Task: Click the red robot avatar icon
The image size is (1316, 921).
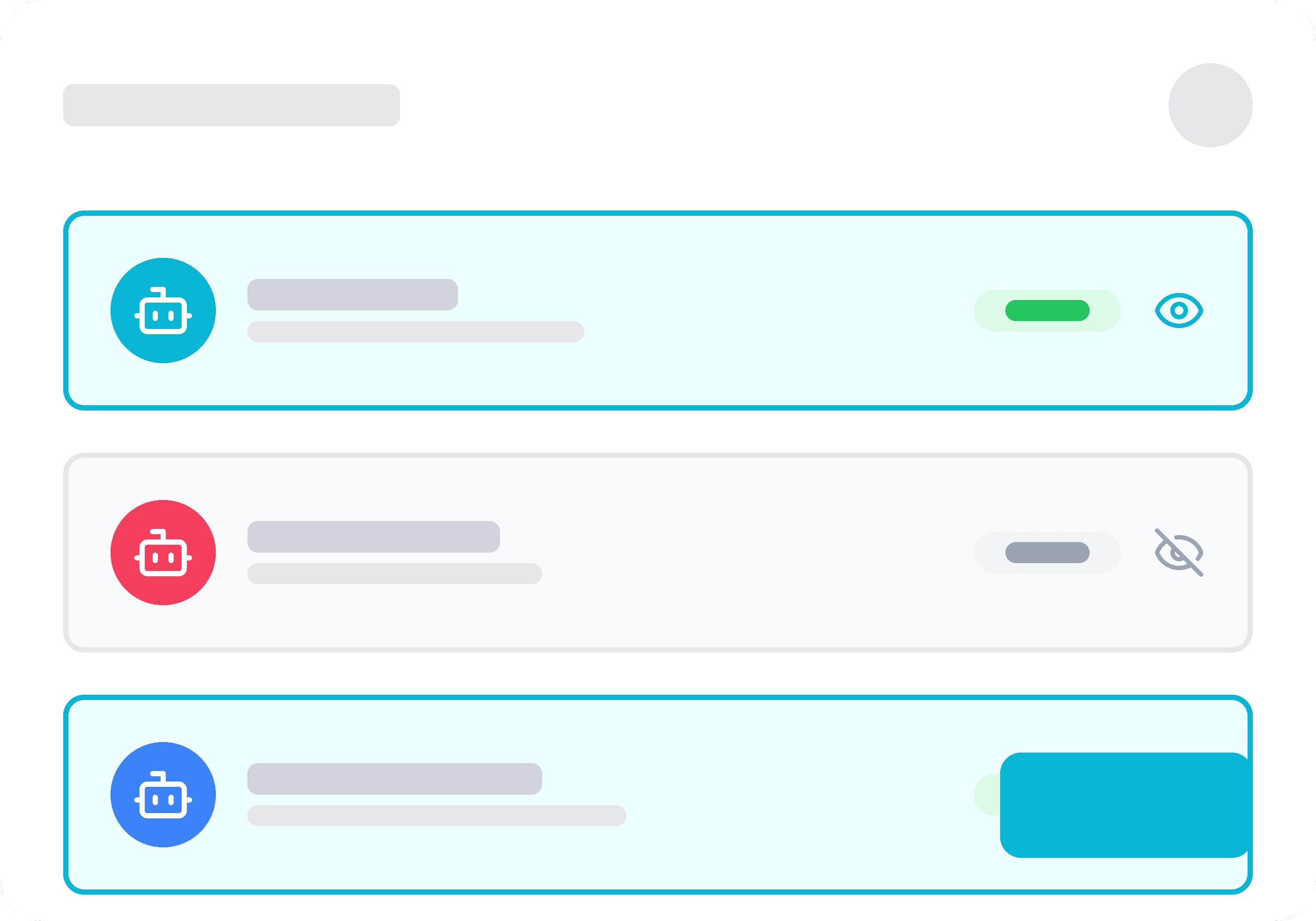Action: [163, 553]
